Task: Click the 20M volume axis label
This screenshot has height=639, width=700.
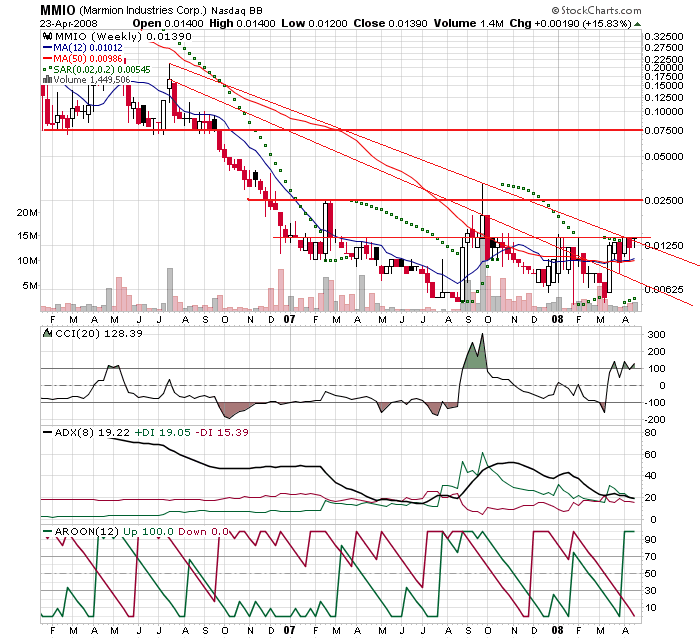Action: click(28, 213)
